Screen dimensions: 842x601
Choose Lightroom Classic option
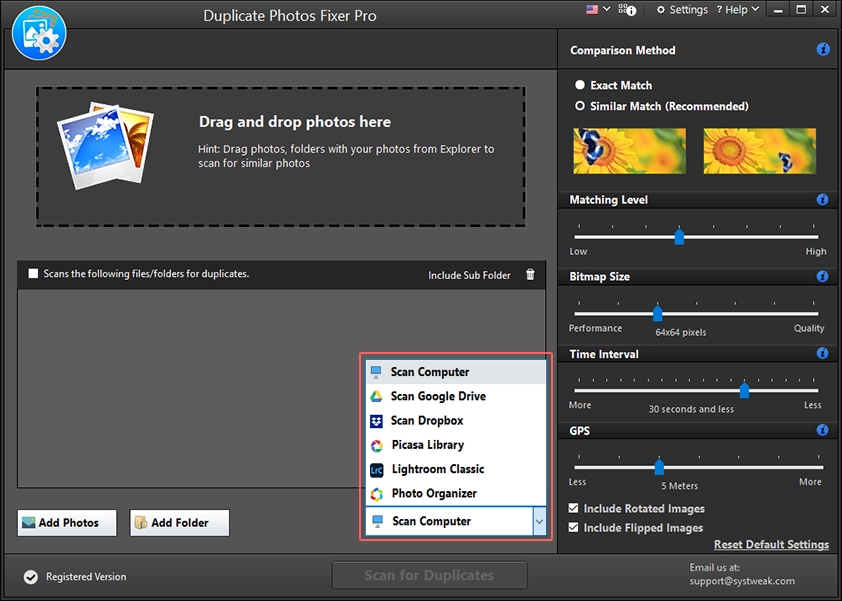coord(456,469)
